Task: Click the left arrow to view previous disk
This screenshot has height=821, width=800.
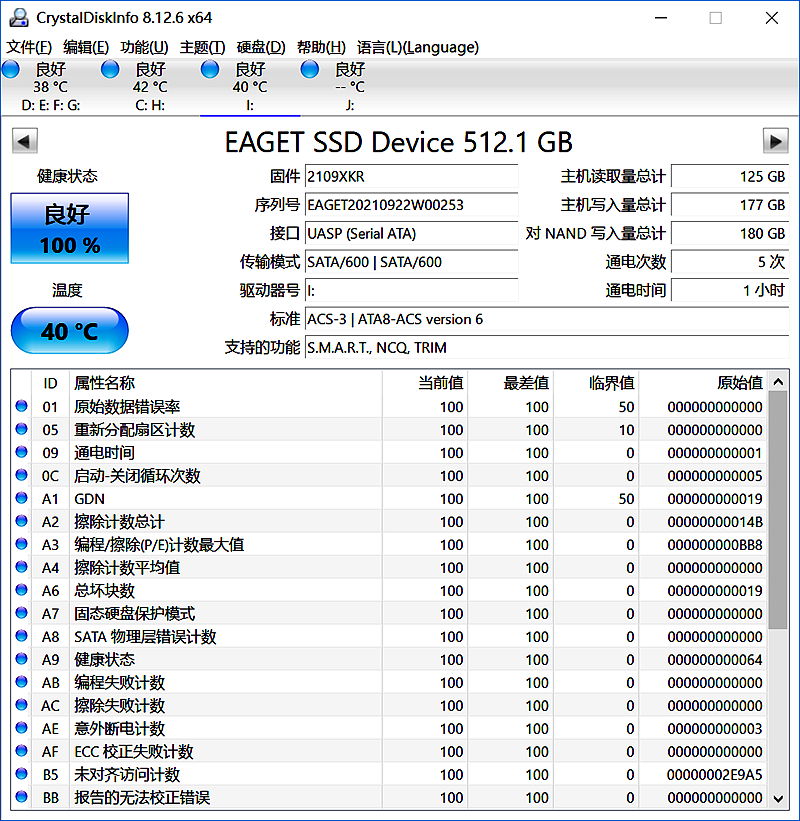Action: pos(24,141)
